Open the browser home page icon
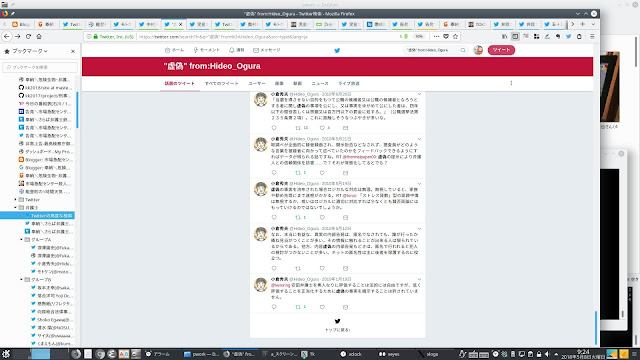This screenshot has height=360, width=640. click(x=39, y=36)
